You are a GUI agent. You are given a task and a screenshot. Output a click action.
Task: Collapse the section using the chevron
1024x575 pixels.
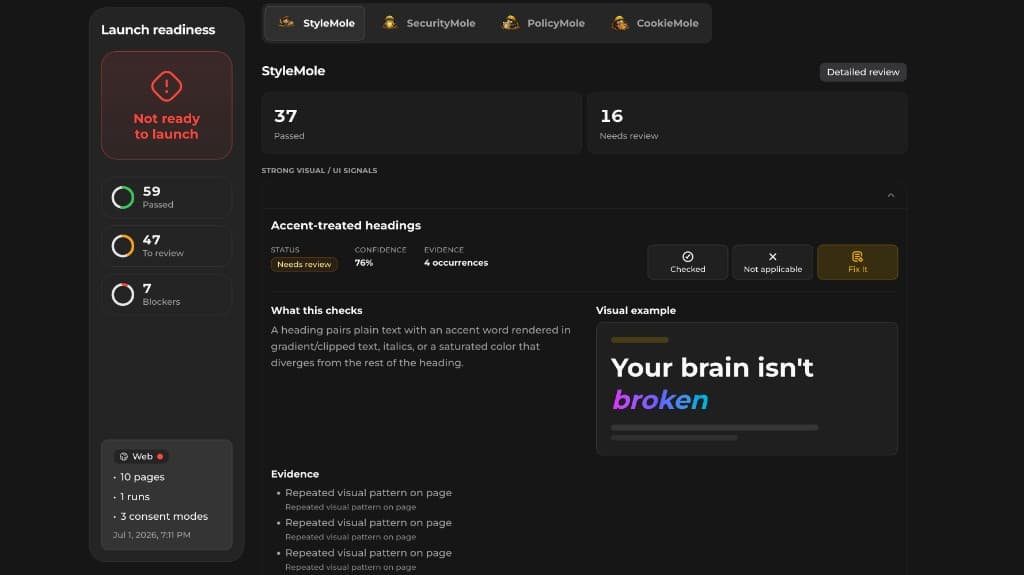[x=891, y=195]
